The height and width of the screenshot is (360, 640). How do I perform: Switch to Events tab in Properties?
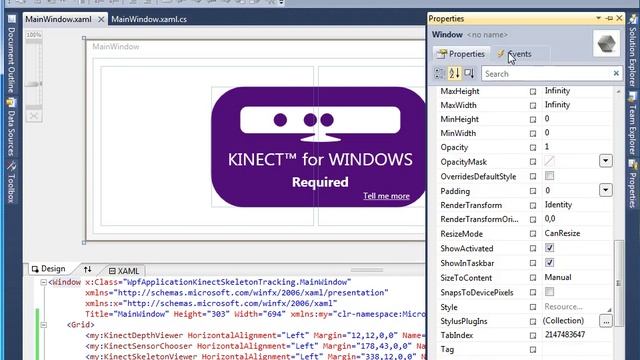click(514, 54)
